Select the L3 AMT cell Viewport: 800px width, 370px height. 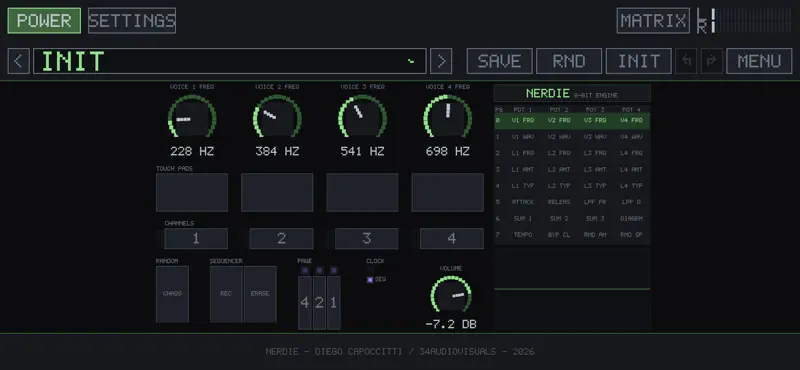point(595,169)
